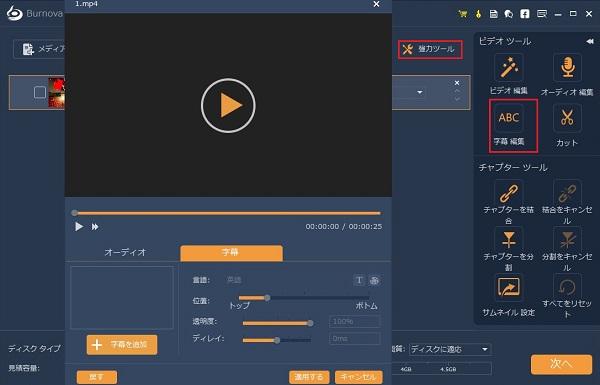This screenshot has width=600, height=385.
Task: Open the ABC subtitle edit (字幕 編集) tool
Action: coord(509,118)
